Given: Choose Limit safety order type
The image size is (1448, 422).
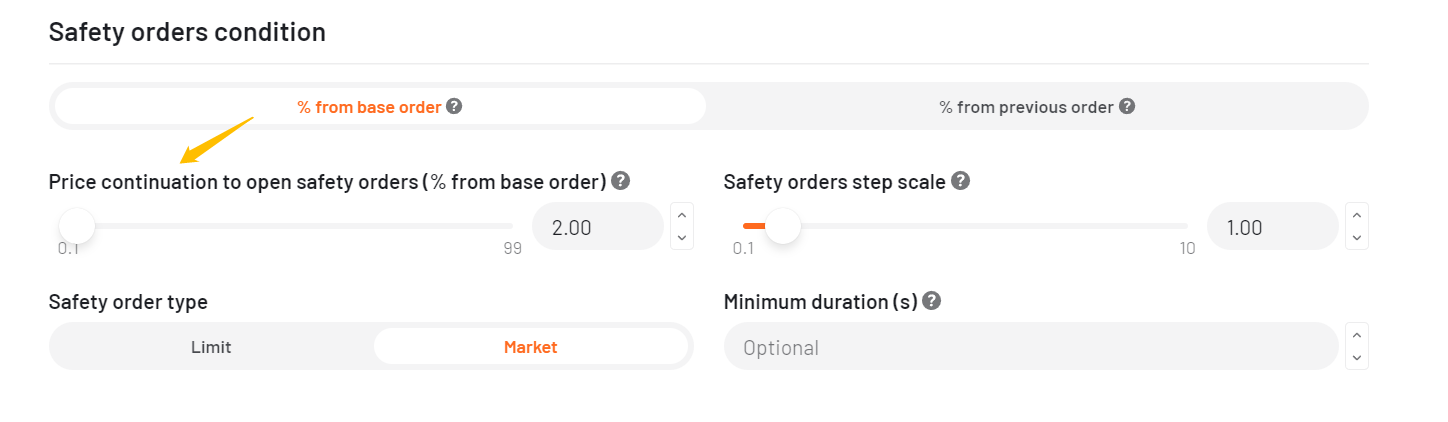Looking at the screenshot, I should pos(211,347).
